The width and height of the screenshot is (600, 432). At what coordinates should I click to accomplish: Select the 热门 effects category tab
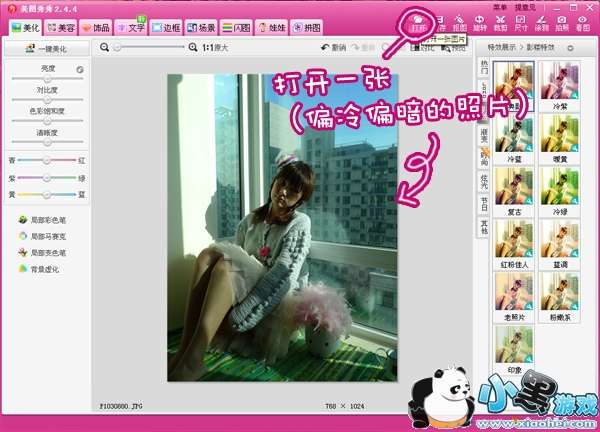484,68
